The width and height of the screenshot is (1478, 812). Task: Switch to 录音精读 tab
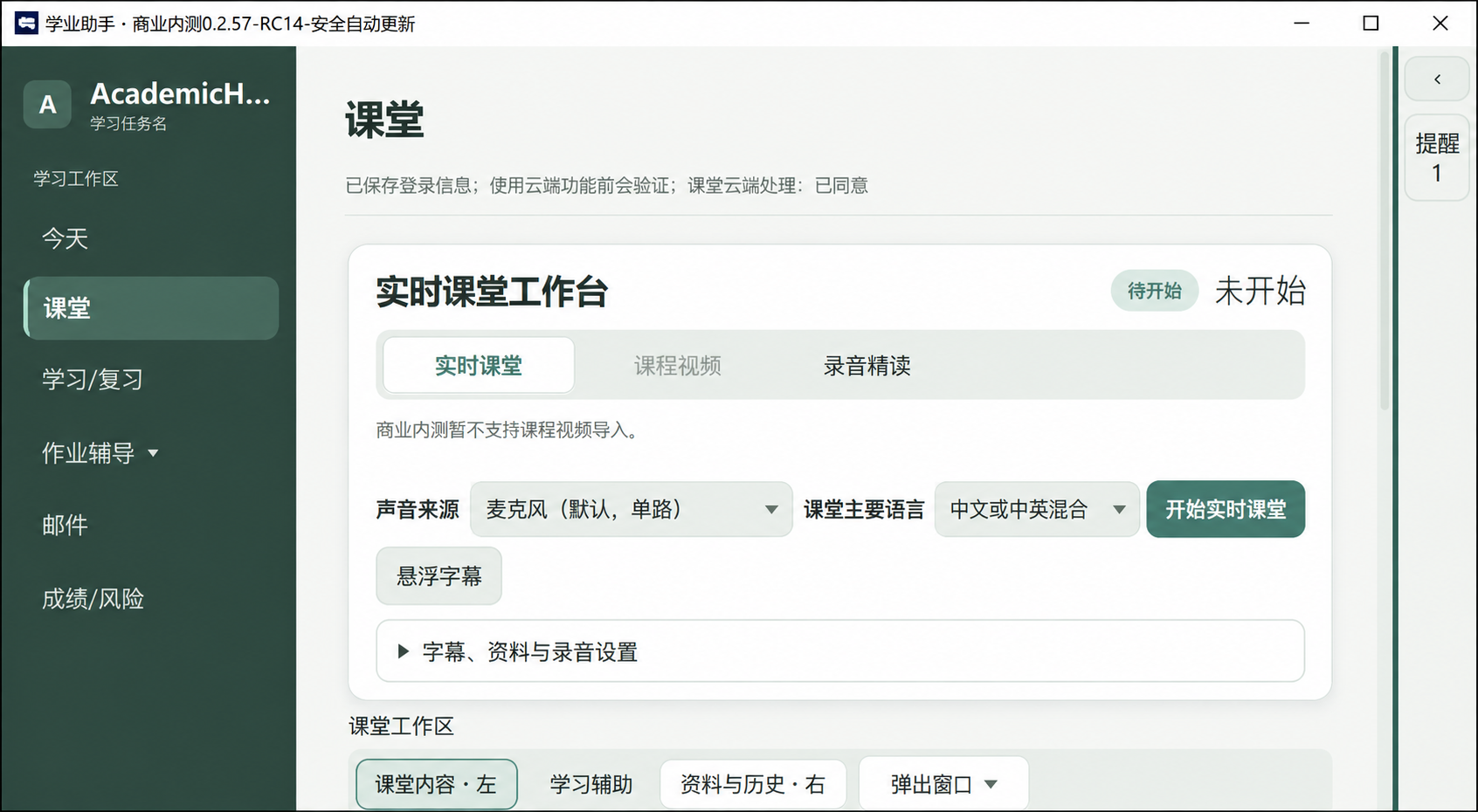pyautogui.click(x=867, y=365)
